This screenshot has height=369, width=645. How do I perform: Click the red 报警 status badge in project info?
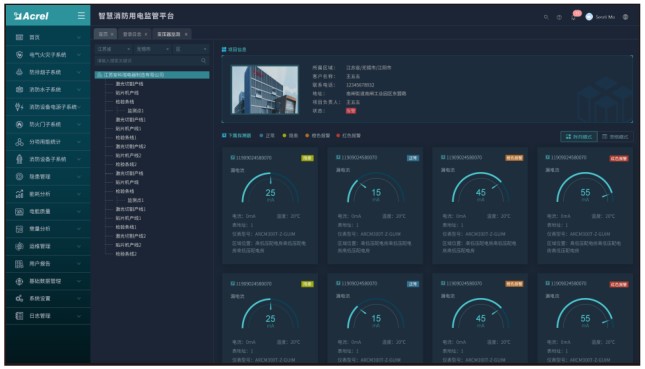(x=350, y=111)
